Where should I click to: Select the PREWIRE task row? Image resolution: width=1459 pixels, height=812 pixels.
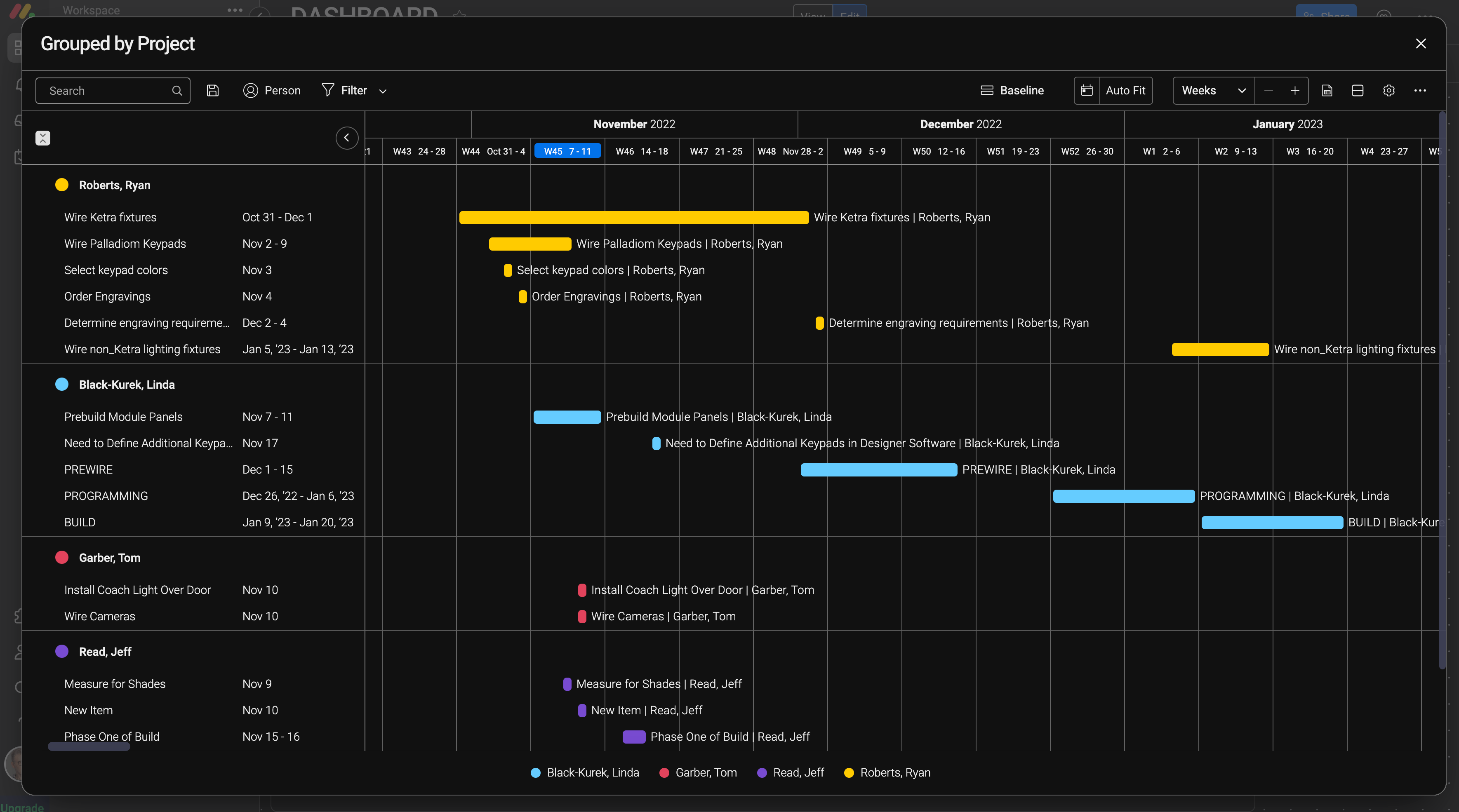coord(193,469)
